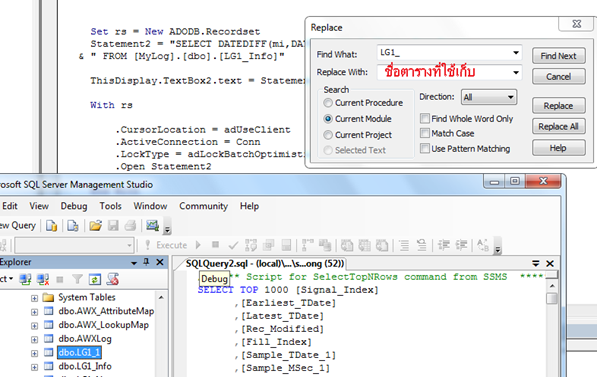This screenshot has height=377, width=597.
Task: Open the Tools menu in SSMS
Action: 110,206
